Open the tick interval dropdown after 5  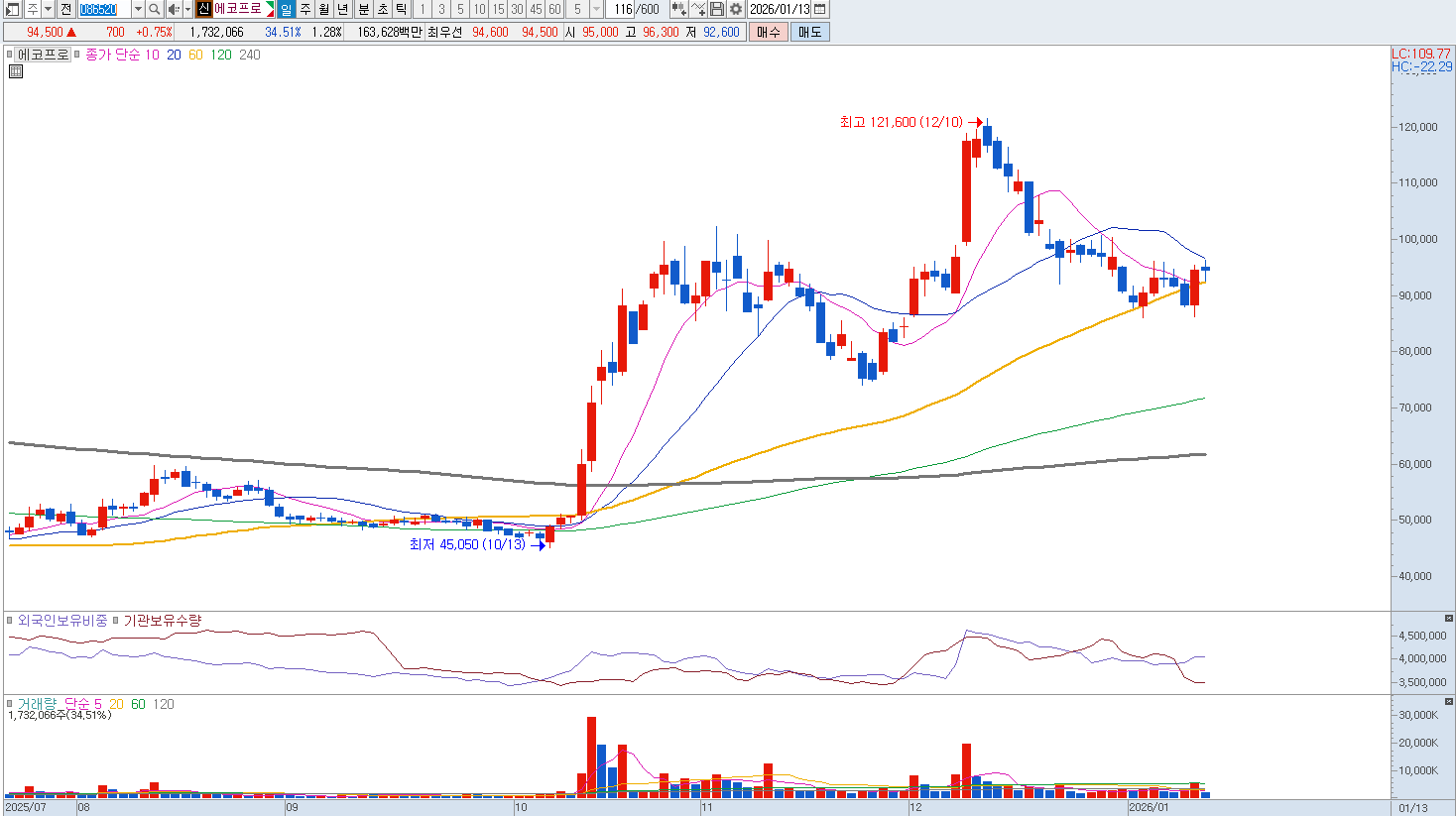tap(596, 9)
